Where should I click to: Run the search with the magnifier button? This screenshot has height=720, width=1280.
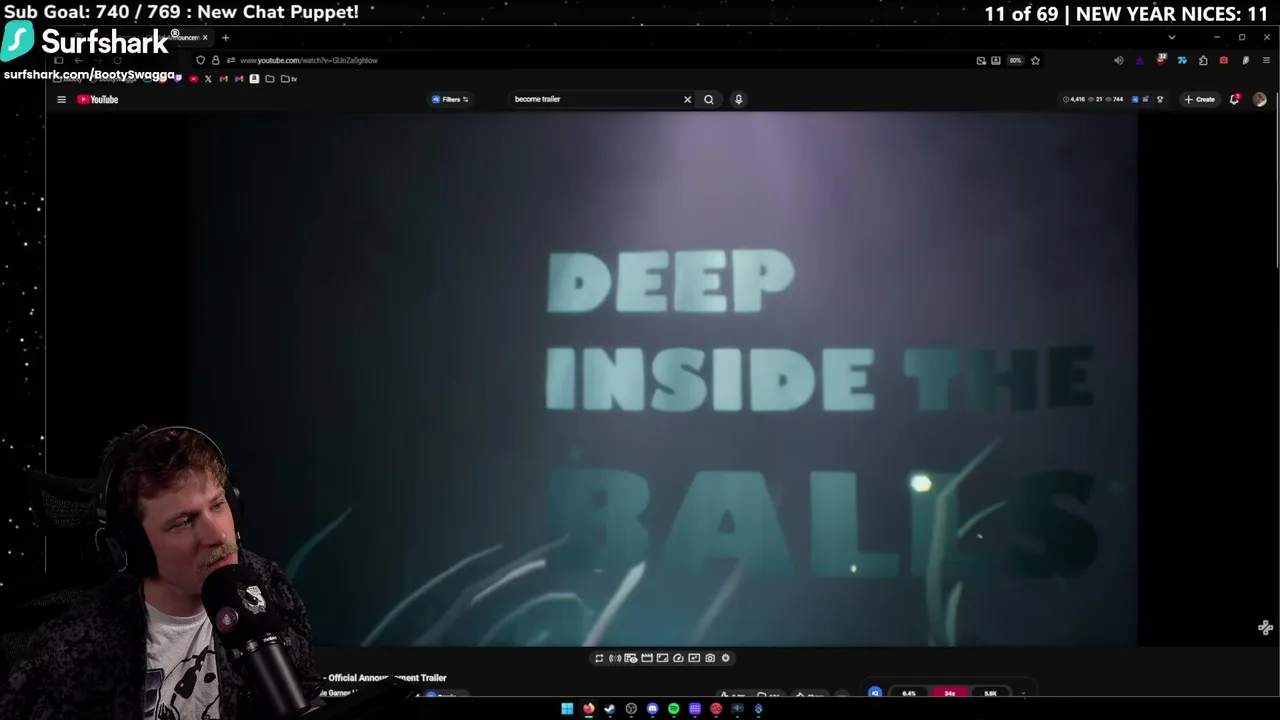(x=708, y=99)
